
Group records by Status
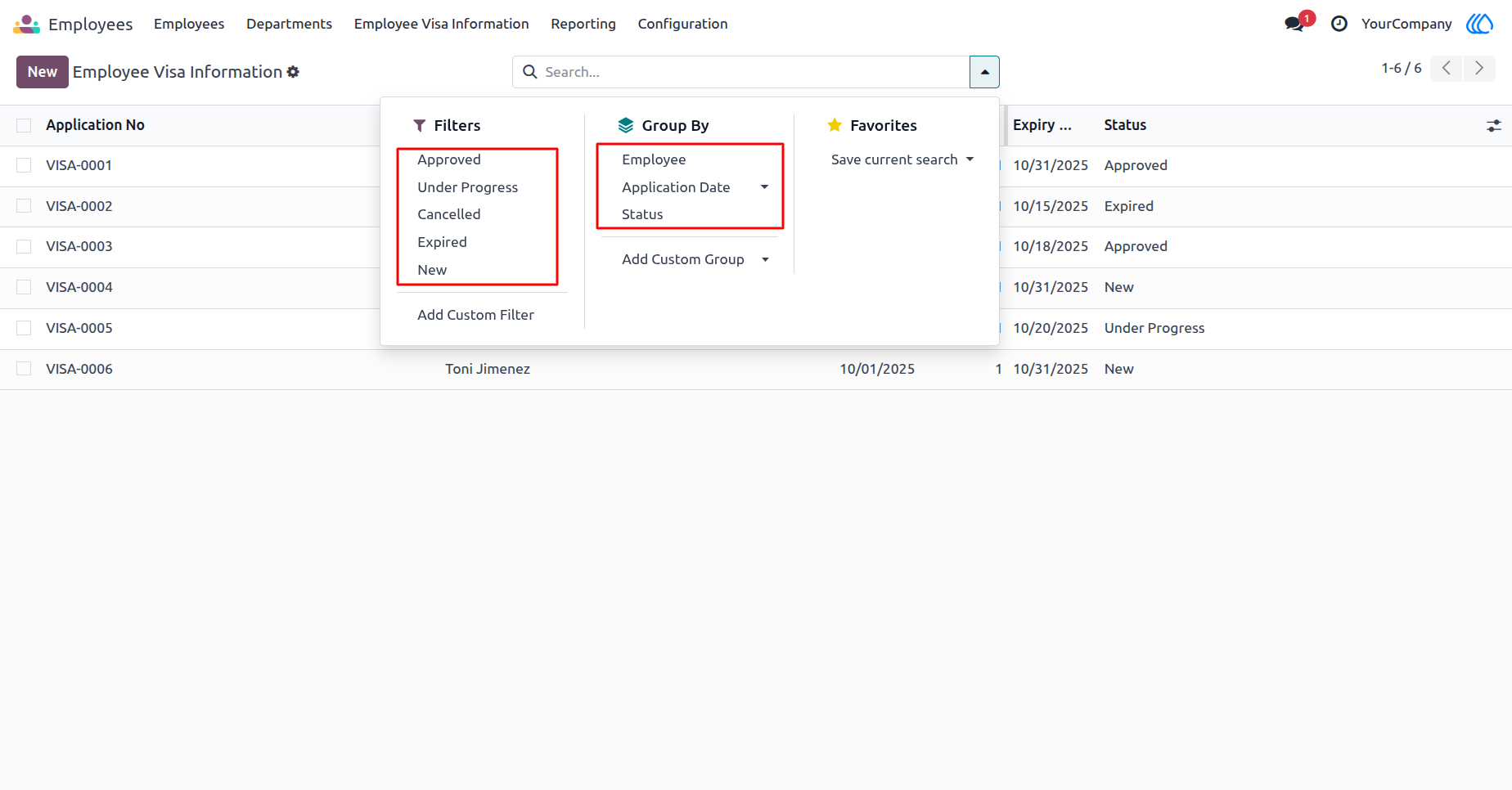642,214
